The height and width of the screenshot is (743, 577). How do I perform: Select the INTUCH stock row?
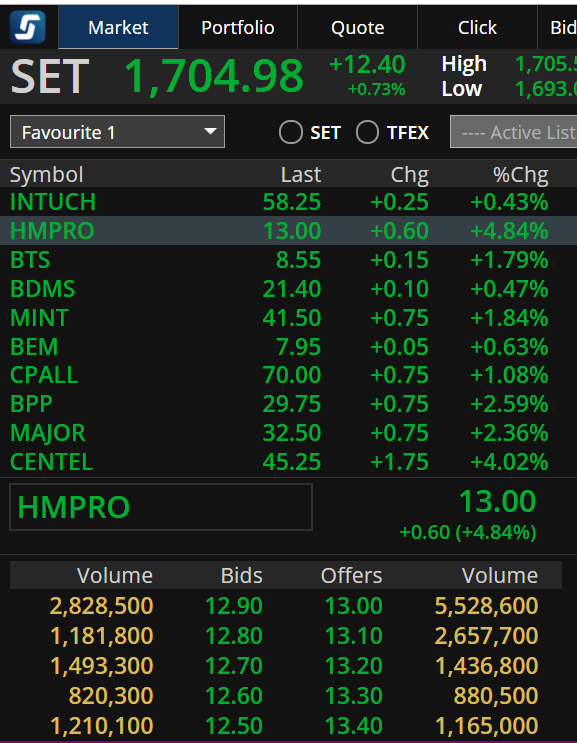pos(288,202)
